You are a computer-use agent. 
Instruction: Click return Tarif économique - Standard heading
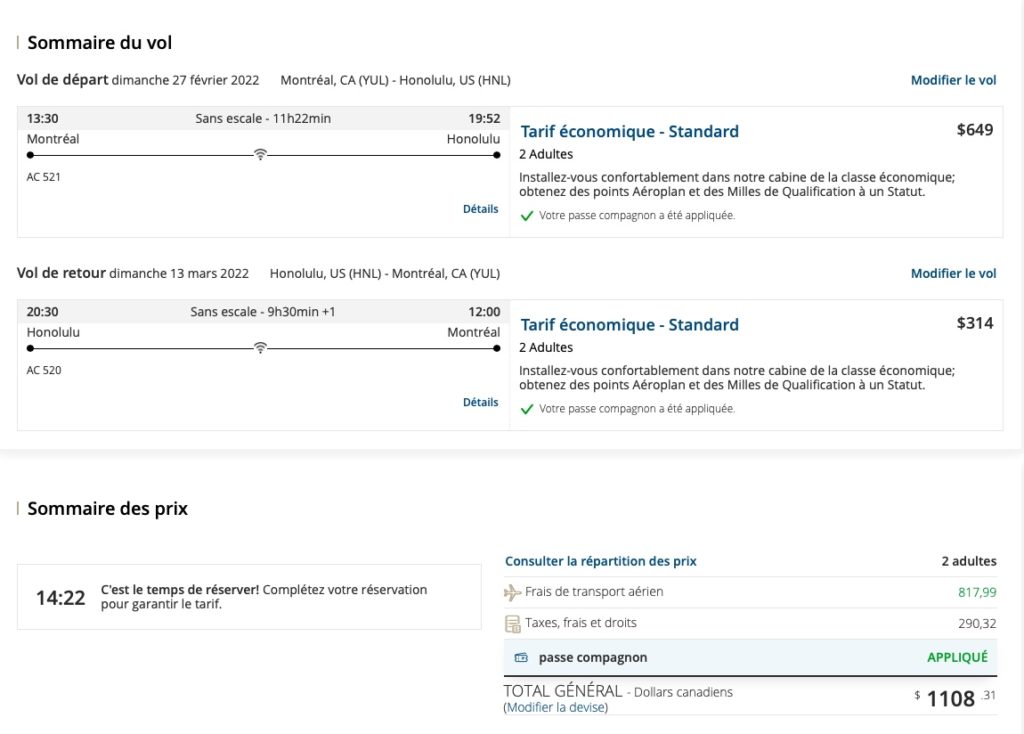coord(629,324)
